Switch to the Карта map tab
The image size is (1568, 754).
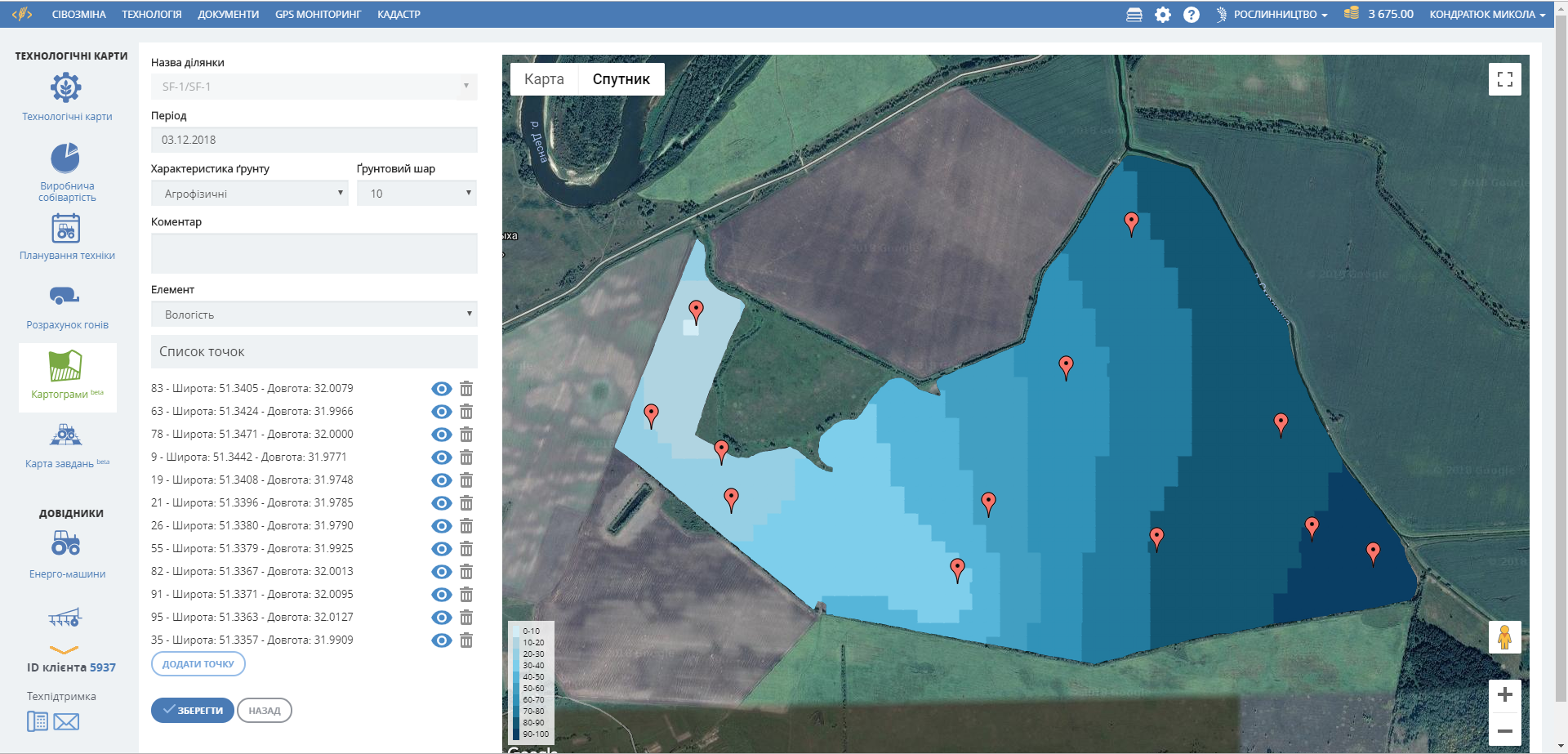click(544, 79)
